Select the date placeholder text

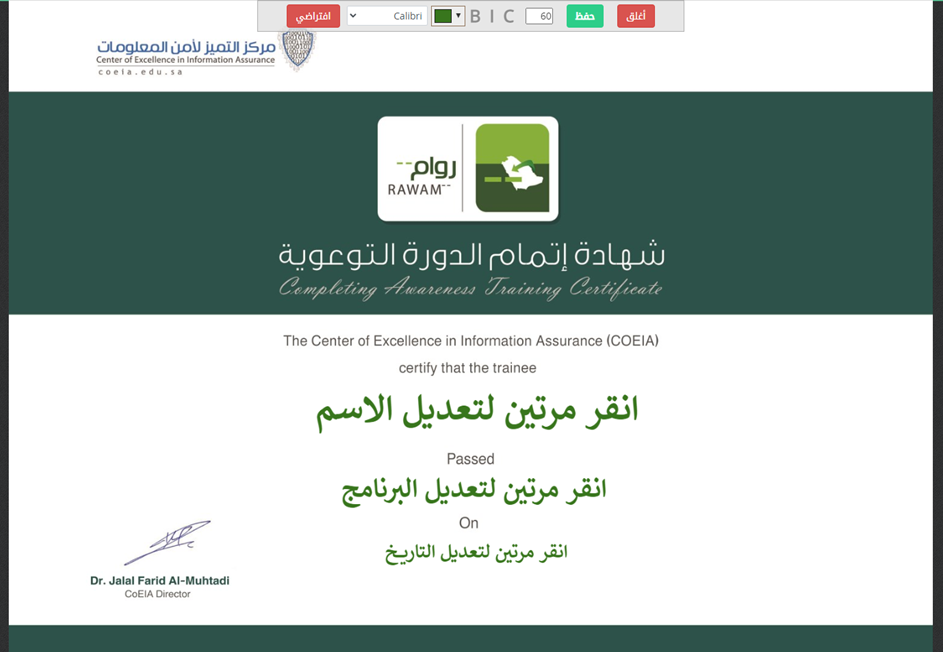(x=476, y=552)
